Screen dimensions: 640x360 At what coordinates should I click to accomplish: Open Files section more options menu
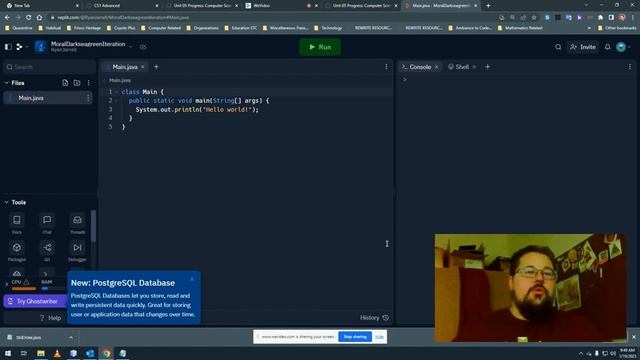click(89, 83)
